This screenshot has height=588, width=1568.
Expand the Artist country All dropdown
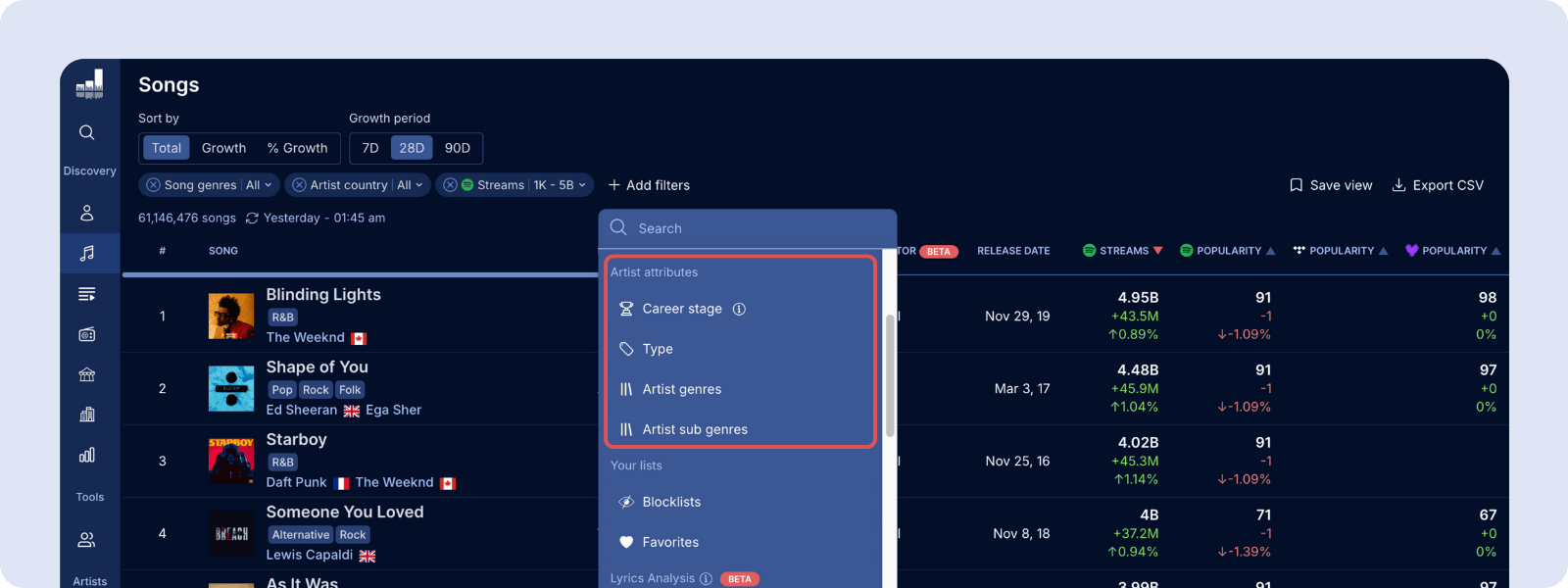[x=410, y=185]
